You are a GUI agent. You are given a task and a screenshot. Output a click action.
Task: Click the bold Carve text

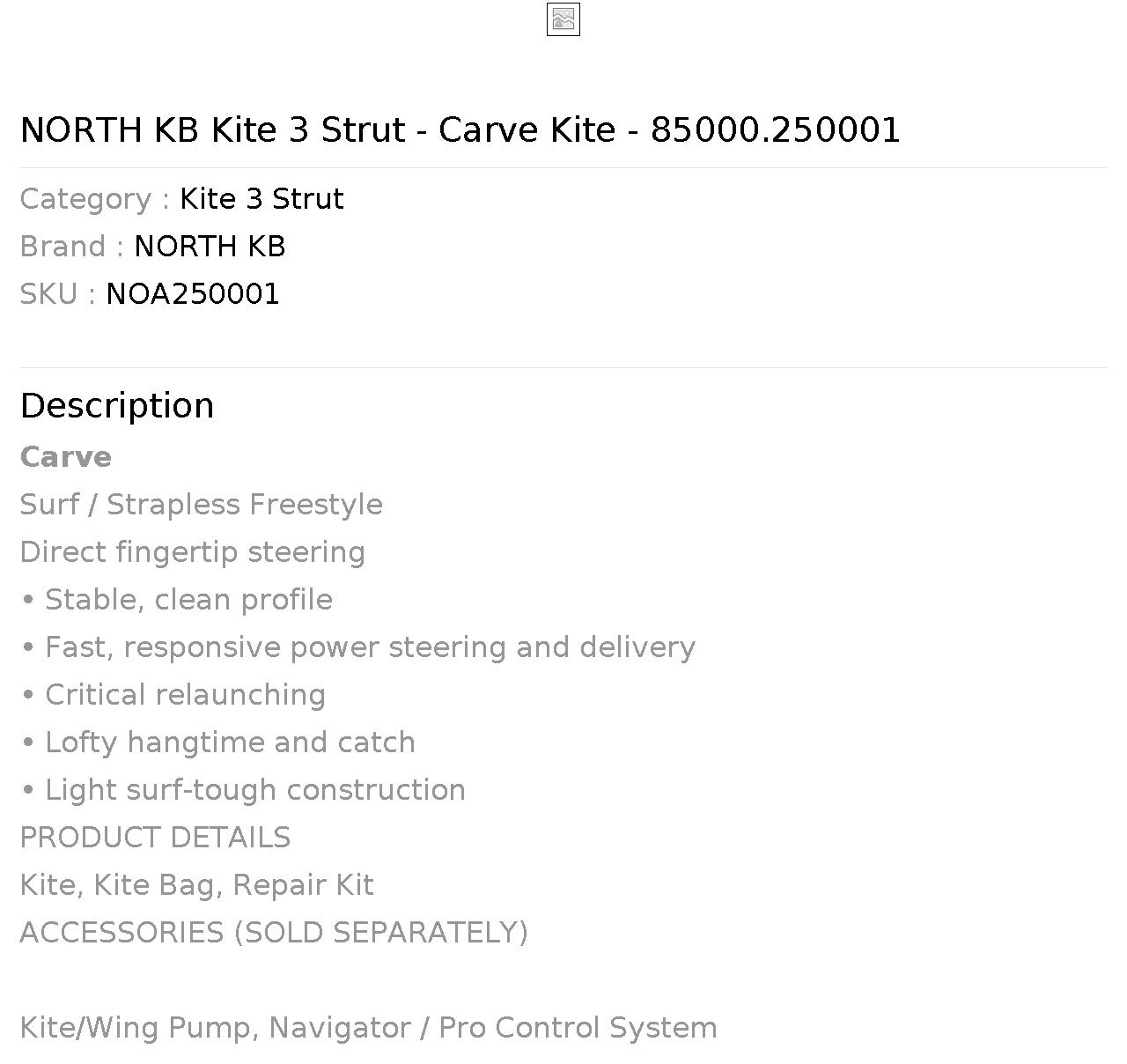[x=66, y=457]
